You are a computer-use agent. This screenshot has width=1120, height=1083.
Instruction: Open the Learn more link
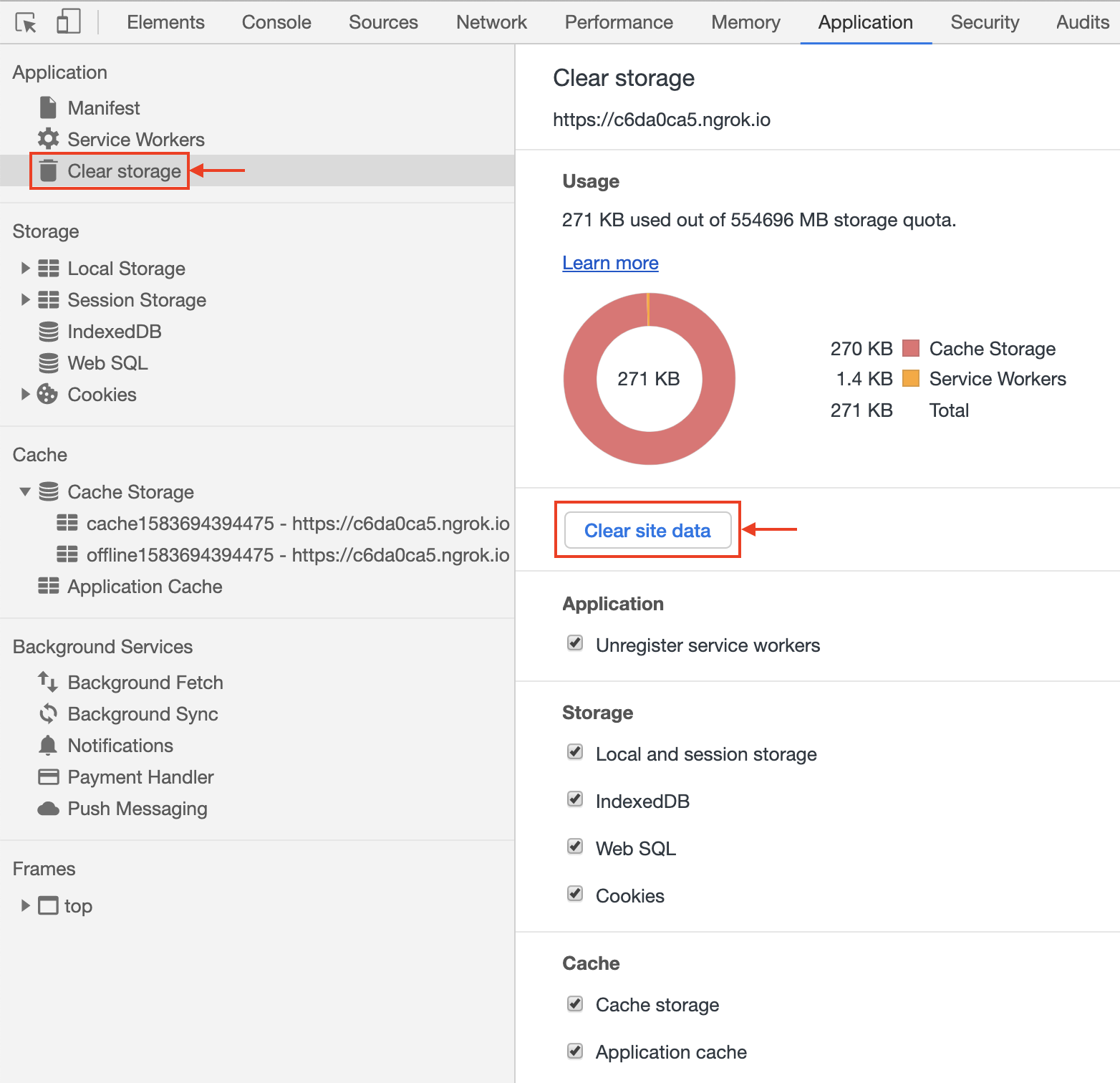coord(610,263)
